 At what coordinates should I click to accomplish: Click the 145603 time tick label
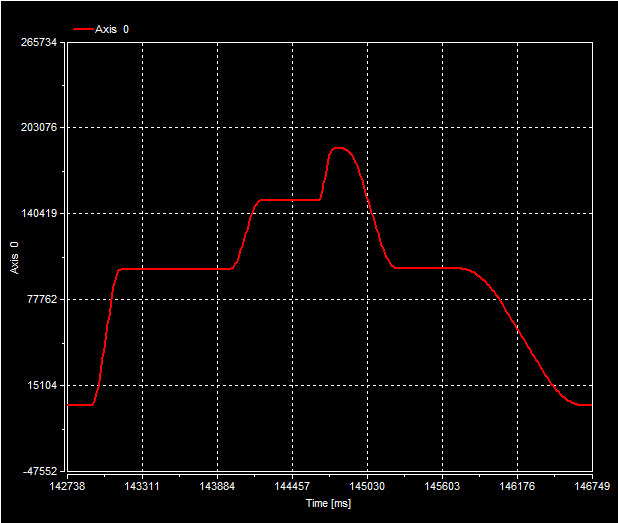[441, 486]
